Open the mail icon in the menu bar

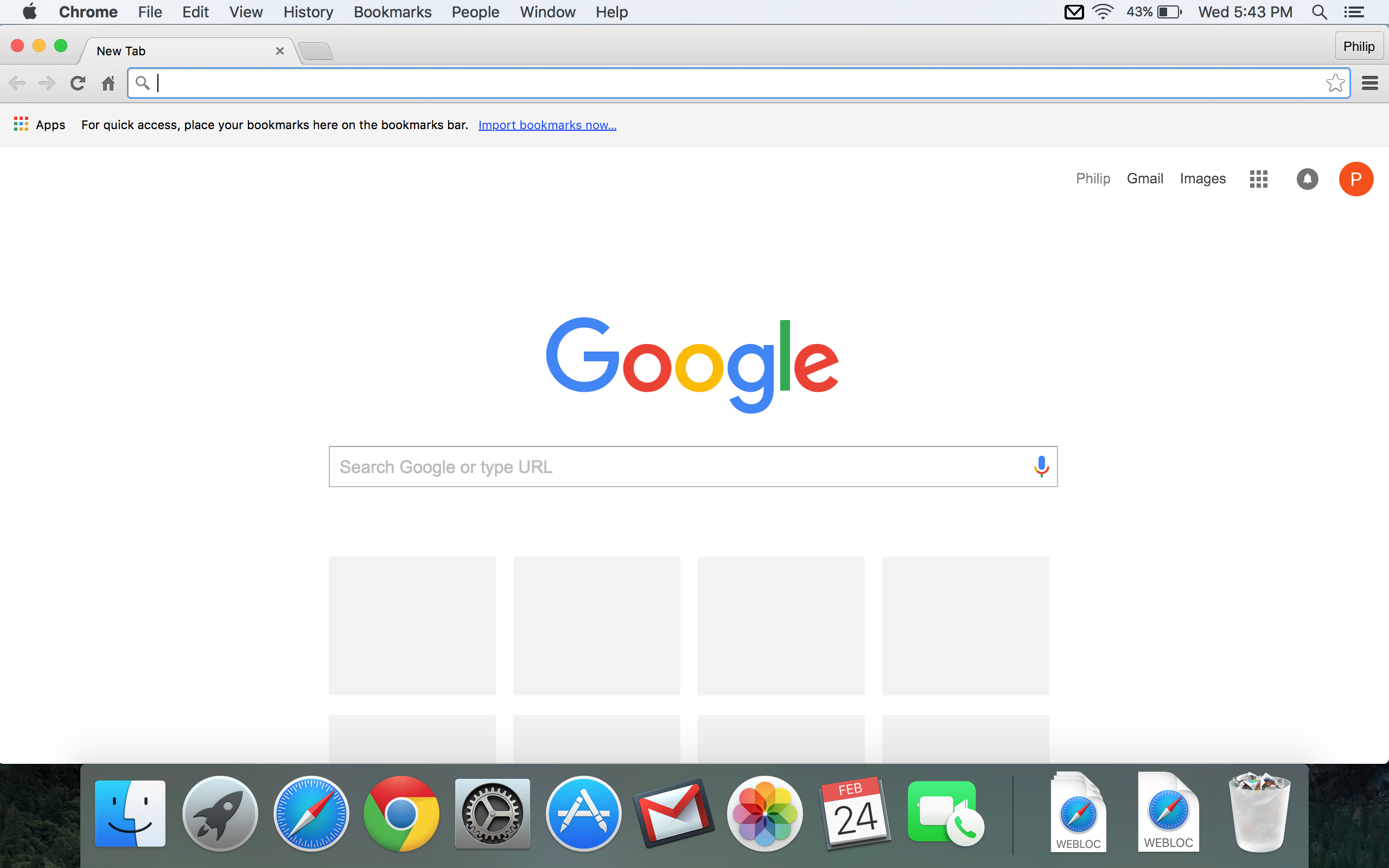pyautogui.click(x=1074, y=12)
